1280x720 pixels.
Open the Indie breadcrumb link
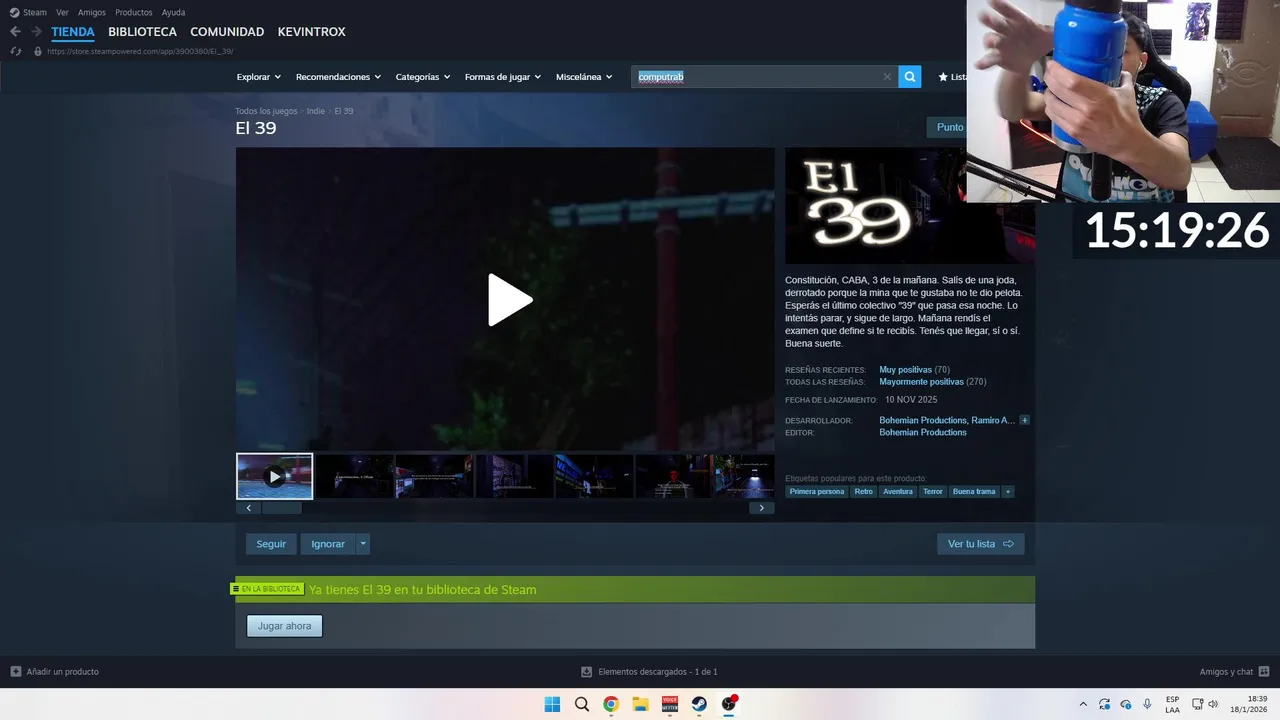point(316,111)
